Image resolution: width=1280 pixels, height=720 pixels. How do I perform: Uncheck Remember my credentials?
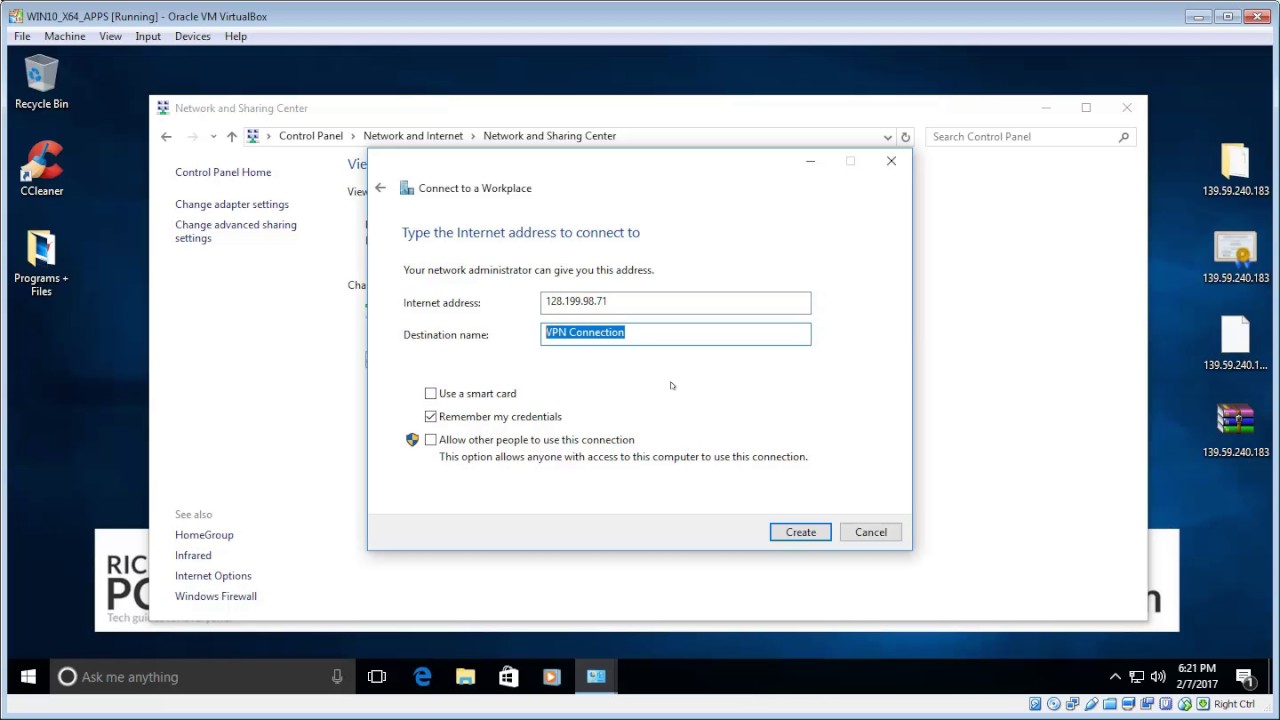pyautogui.click(x=431, y=417)
